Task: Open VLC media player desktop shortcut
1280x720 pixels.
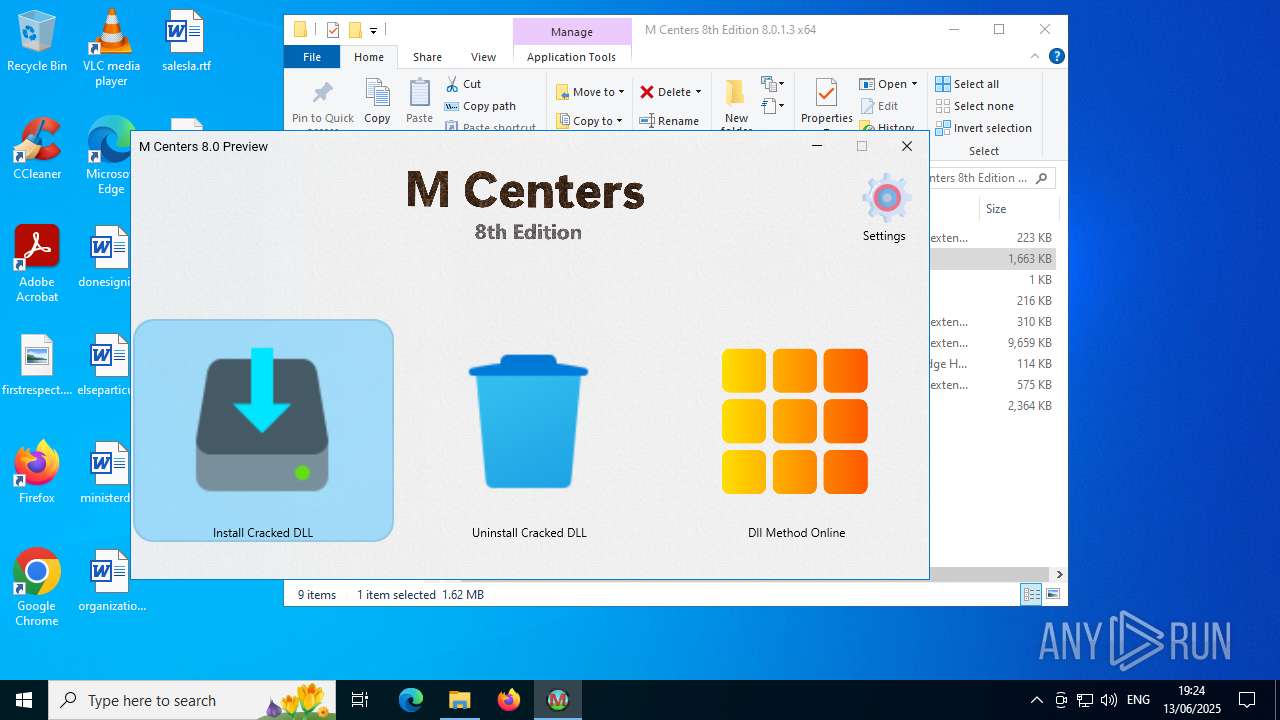Action: pos(111,47)
